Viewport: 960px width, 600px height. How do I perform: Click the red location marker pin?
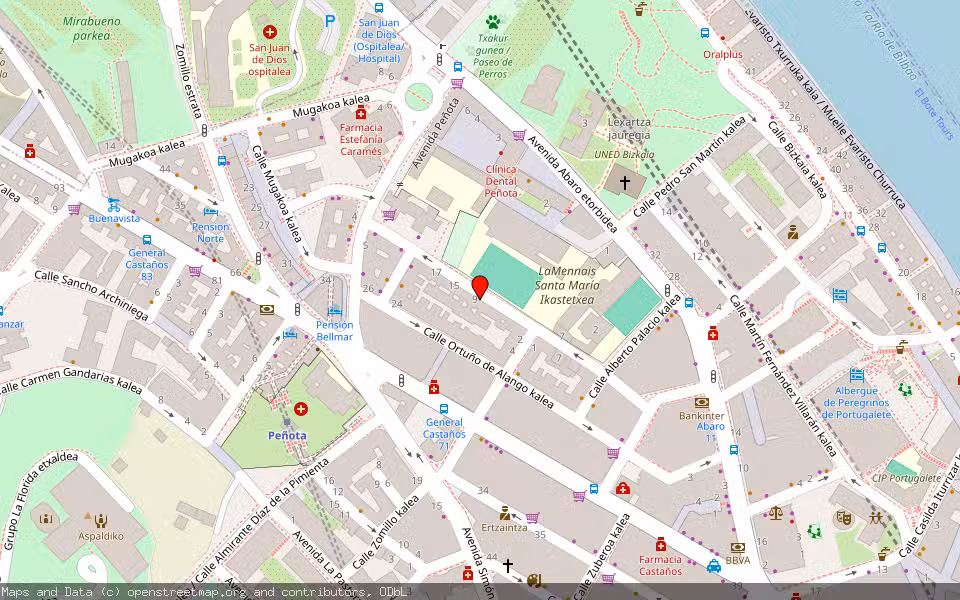(x=480, y=287)
